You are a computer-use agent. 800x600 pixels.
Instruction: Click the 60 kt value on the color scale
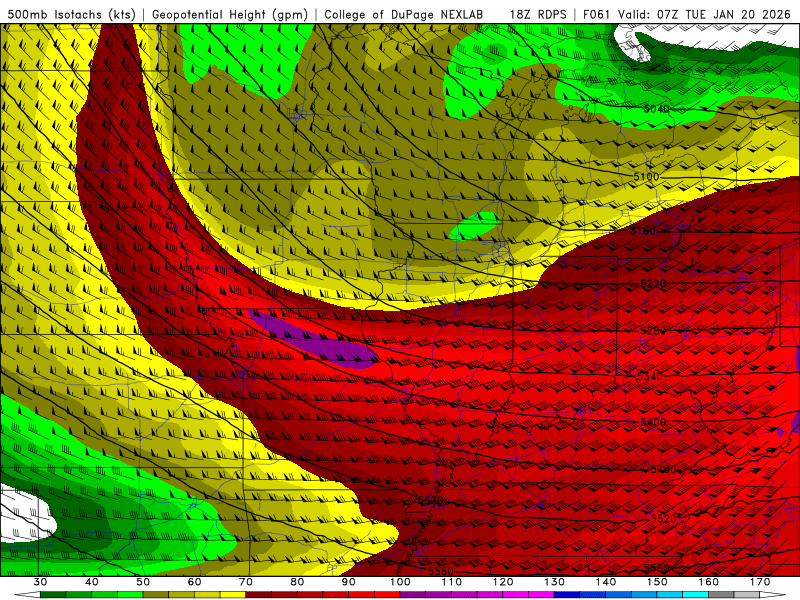(x=194, y=582)
